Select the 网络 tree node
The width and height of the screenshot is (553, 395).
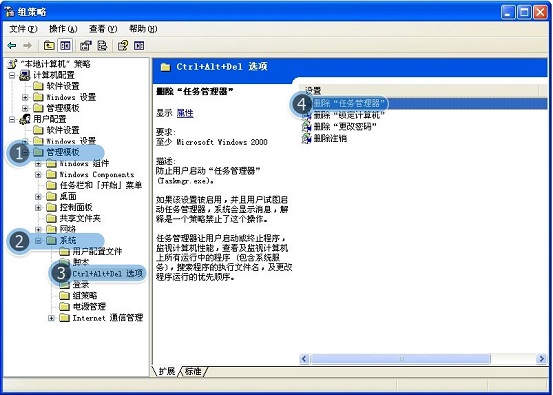tap(68, 230)
